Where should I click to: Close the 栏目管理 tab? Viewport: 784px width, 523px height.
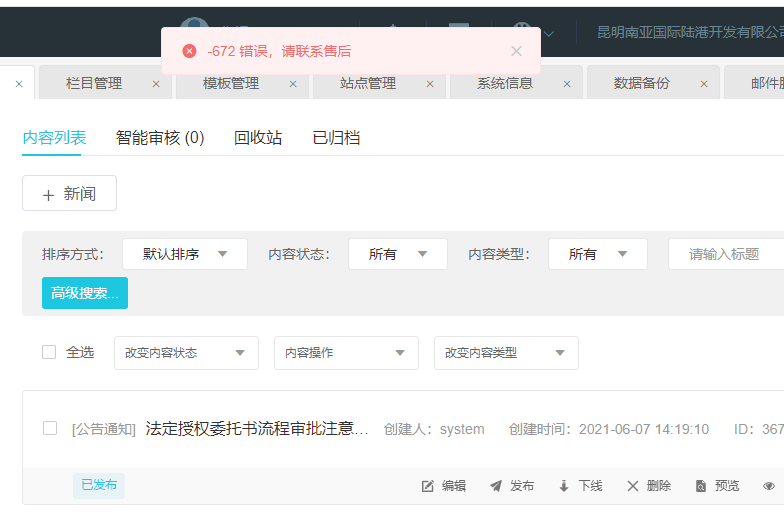pyautogui.click(x=156, y=84)
